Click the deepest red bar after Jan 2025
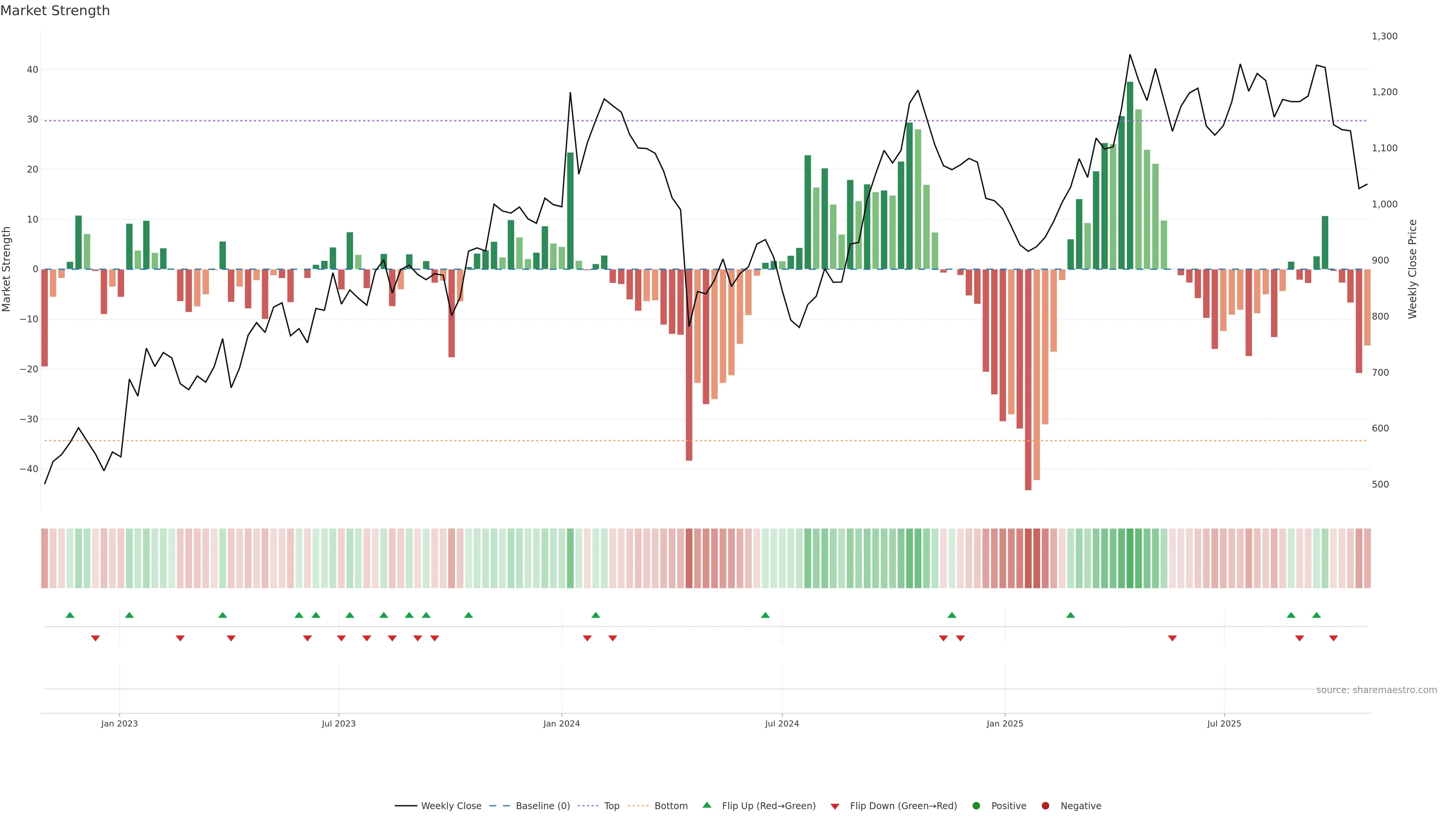The width and height of the screenshot is (1456, 819). (1028, 379)
